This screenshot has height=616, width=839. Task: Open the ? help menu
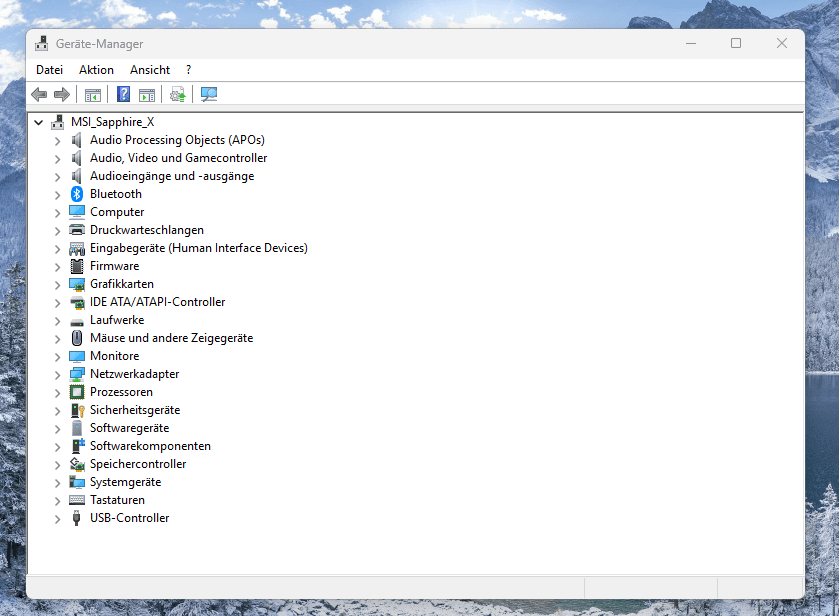coord(188,70)
